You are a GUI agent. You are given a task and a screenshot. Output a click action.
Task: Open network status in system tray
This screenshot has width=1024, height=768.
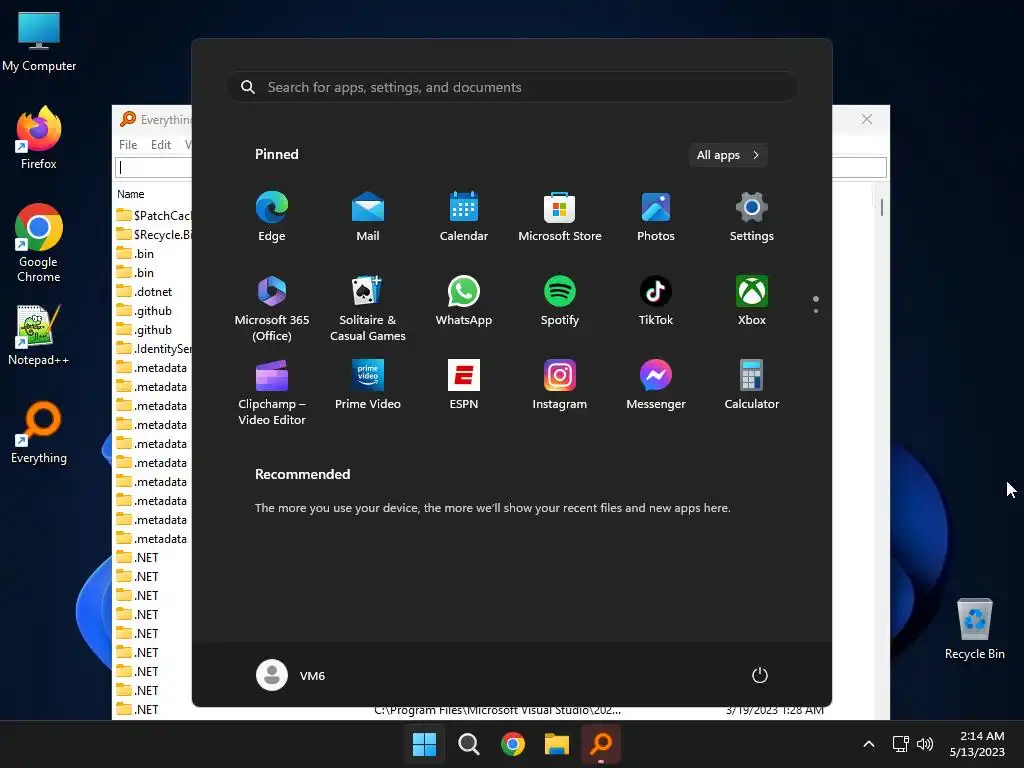[901, 744]
